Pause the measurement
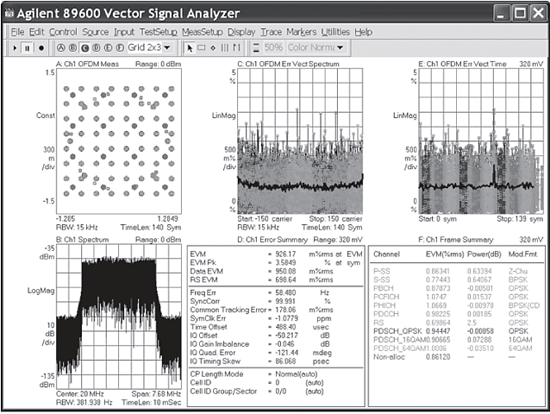Screen dimensions: 550x414 [x=27, y=48]
